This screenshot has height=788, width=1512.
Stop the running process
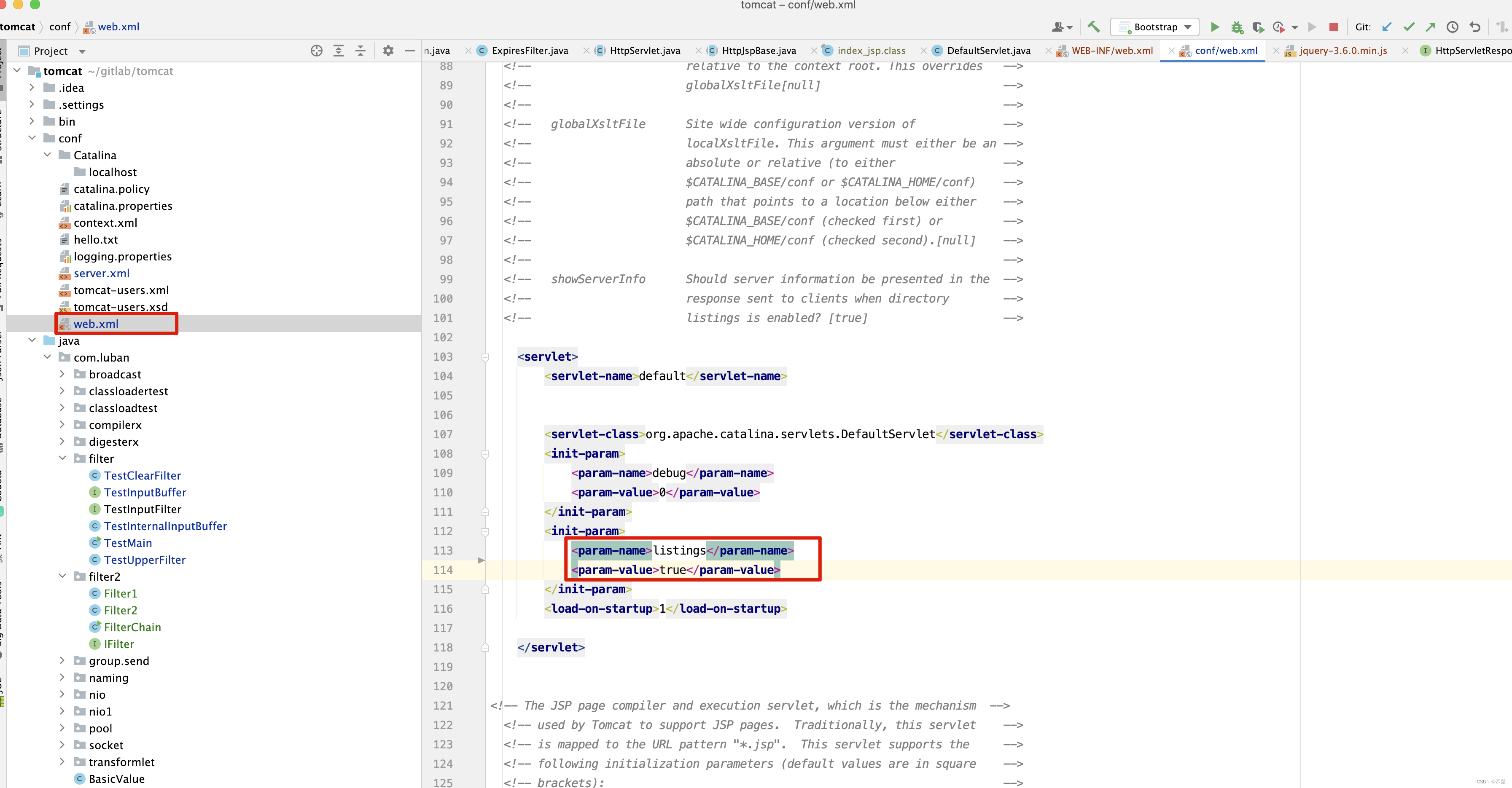click(1334, 27)
